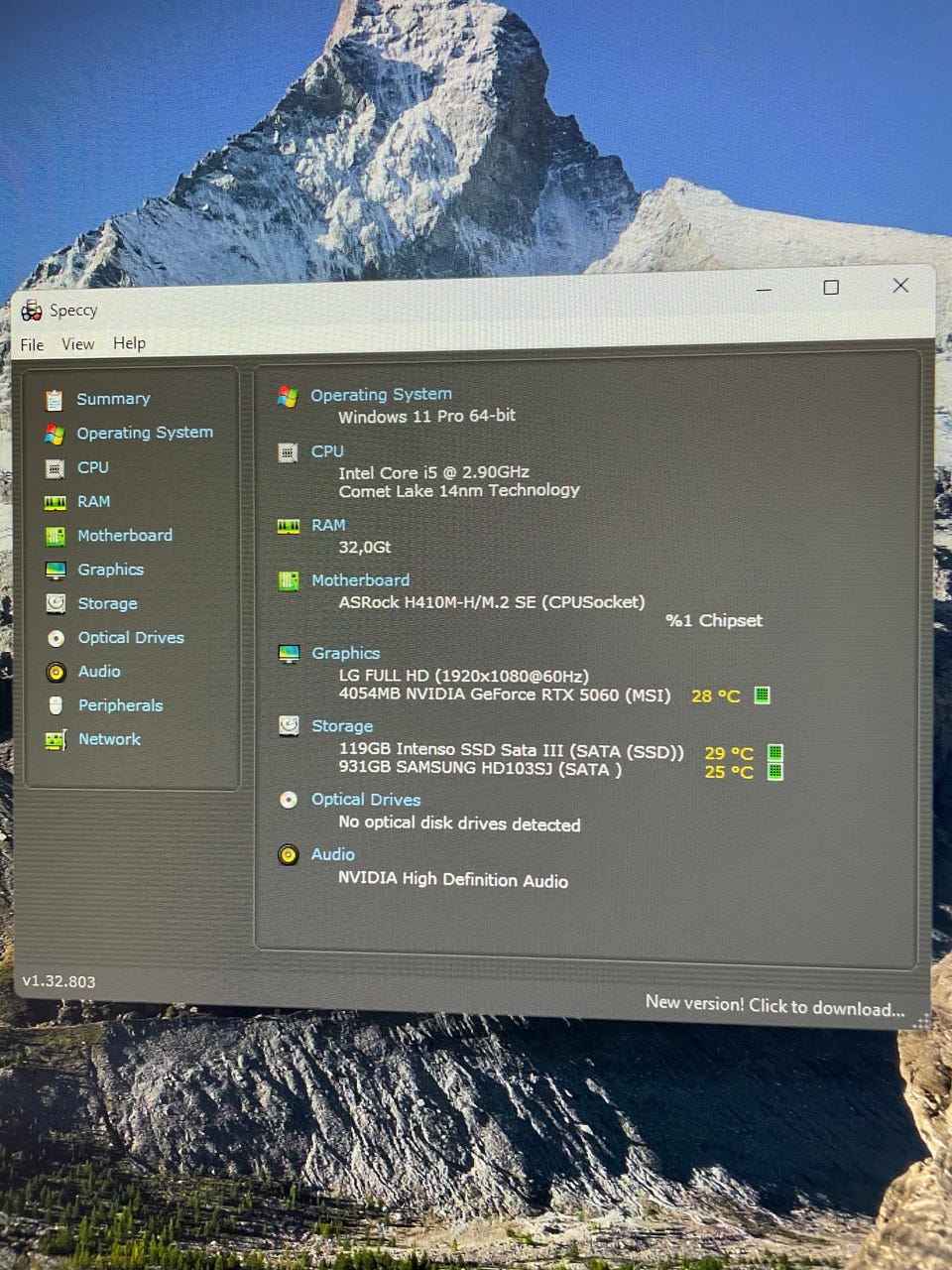Click 119GB Intenso SSD Sata III line
Viewport: 952px width, 1270px height.
[x=512, y=751]
